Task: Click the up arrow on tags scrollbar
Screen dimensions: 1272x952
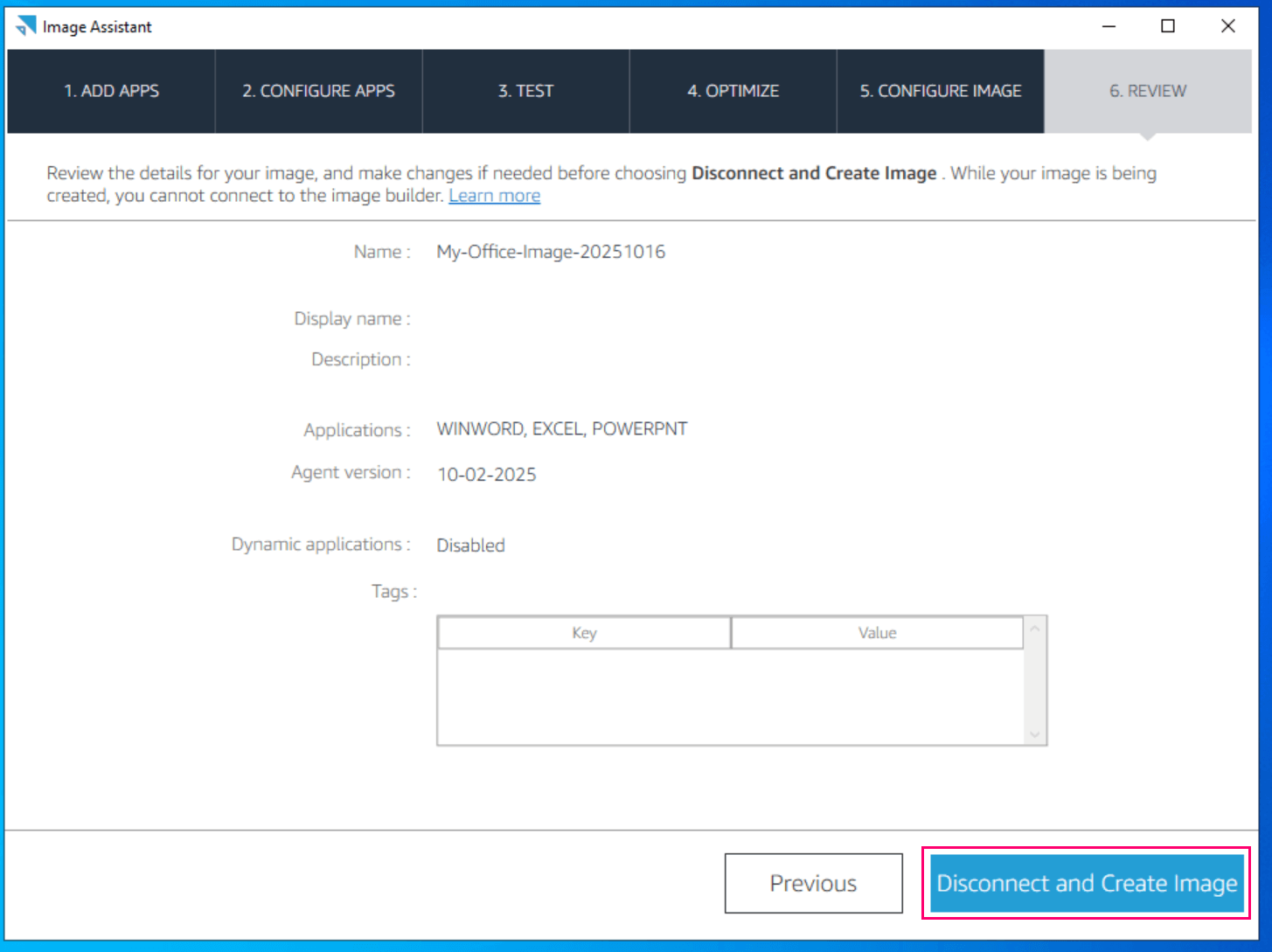Action: (x=1034, y=627)
